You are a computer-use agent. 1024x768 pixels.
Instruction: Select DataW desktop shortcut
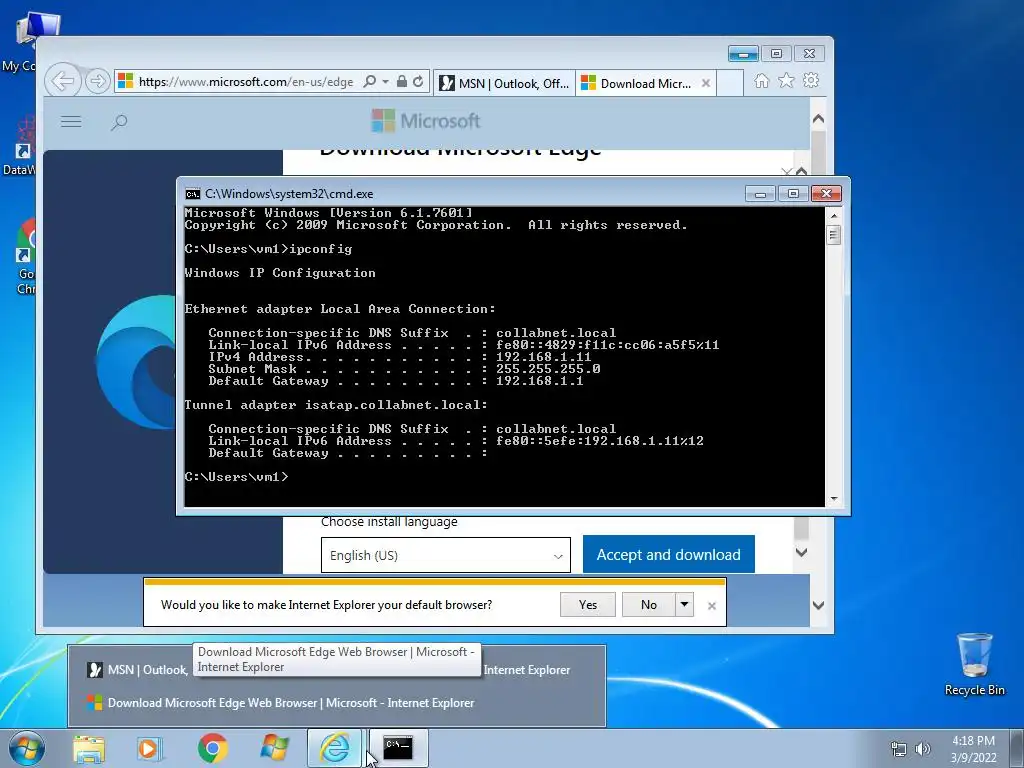[18, 145]
